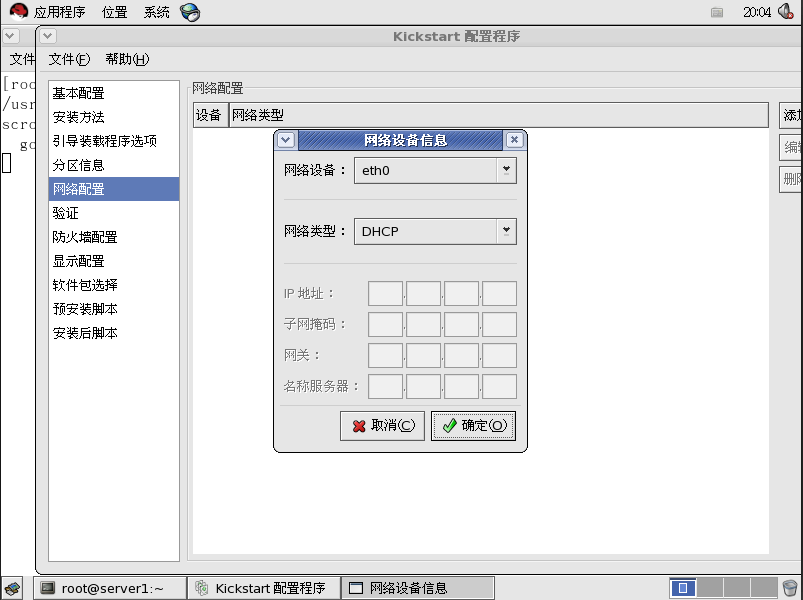This screenshot has height=600, width=803.
Task: Close the network device information dialog
Action: click(x=515, y=140)
